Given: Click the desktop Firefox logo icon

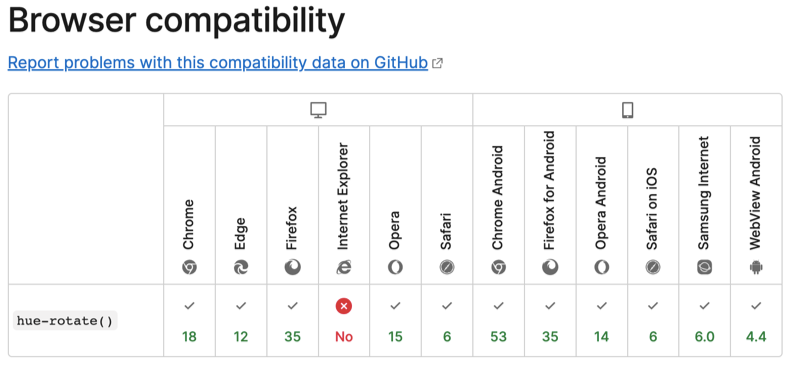Looking at the screenshot, I should [292, 267].
